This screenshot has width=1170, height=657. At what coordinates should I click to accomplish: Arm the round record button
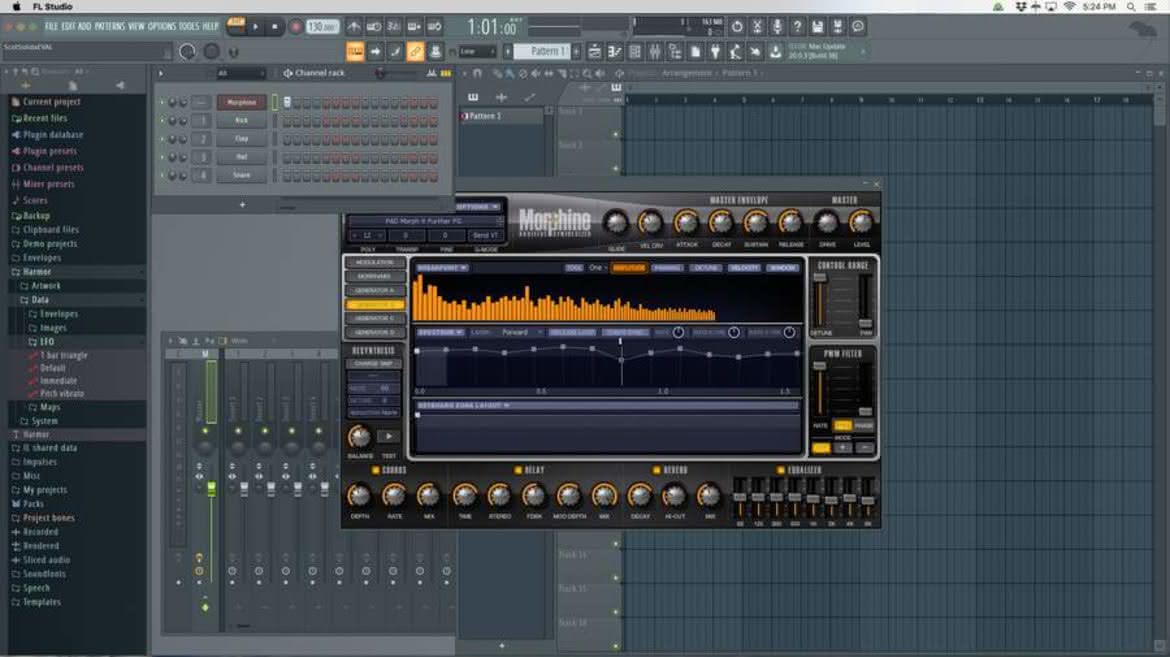(295, 27)
